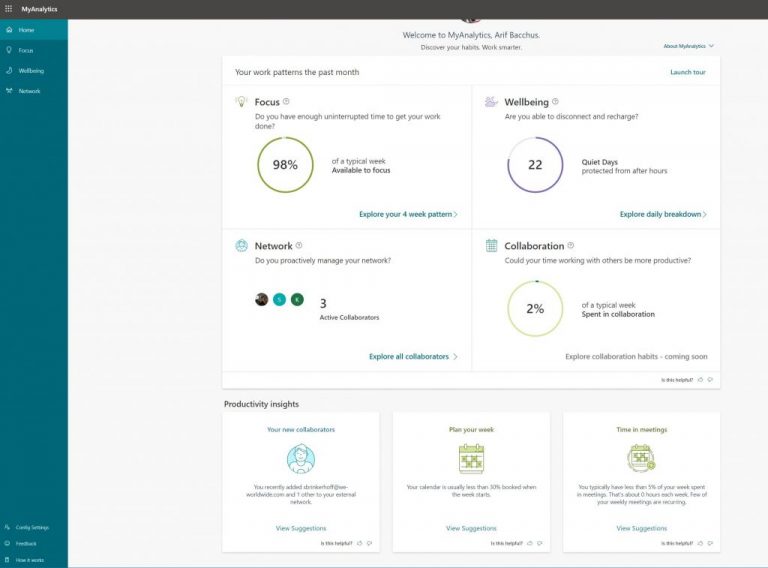Go to Network in the sidebar
The height and width of the screenshot is (568, 768).
(34, 91)
